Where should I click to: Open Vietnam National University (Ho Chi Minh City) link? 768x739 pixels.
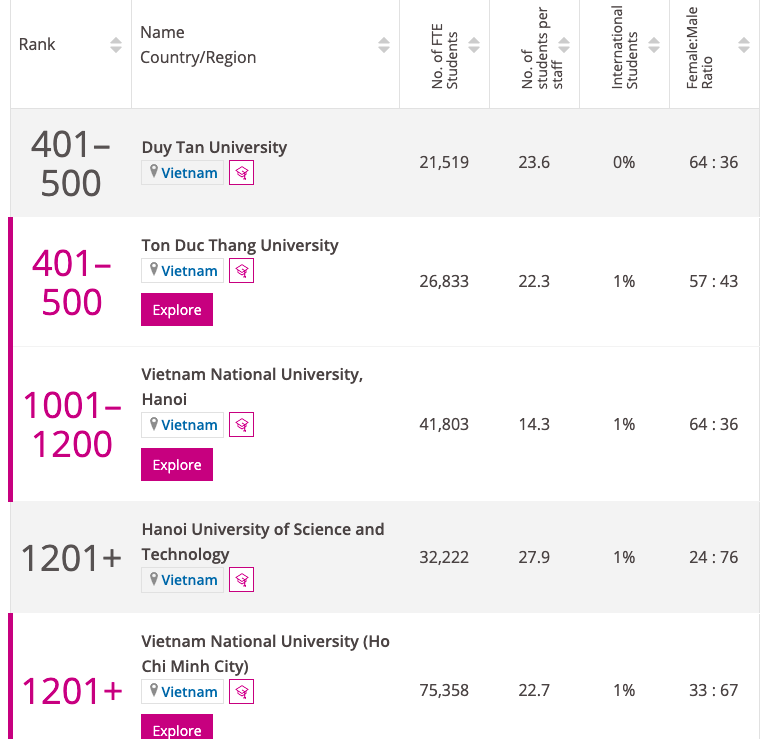point(265,653)
